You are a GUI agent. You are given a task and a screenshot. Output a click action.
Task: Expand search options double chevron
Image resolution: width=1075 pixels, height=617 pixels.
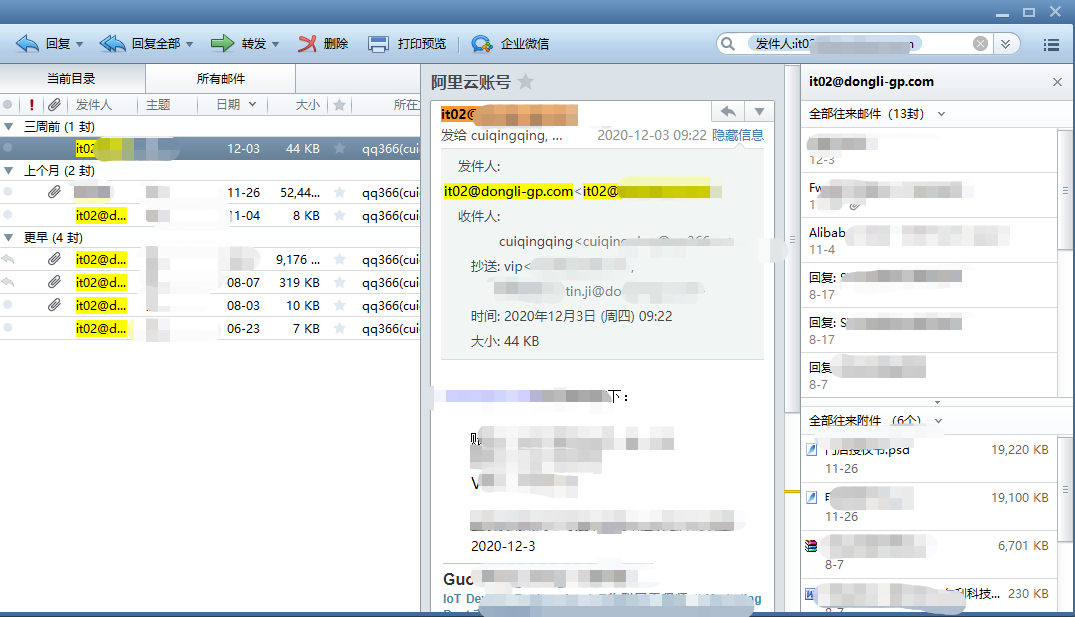[x=1005, y=44]
